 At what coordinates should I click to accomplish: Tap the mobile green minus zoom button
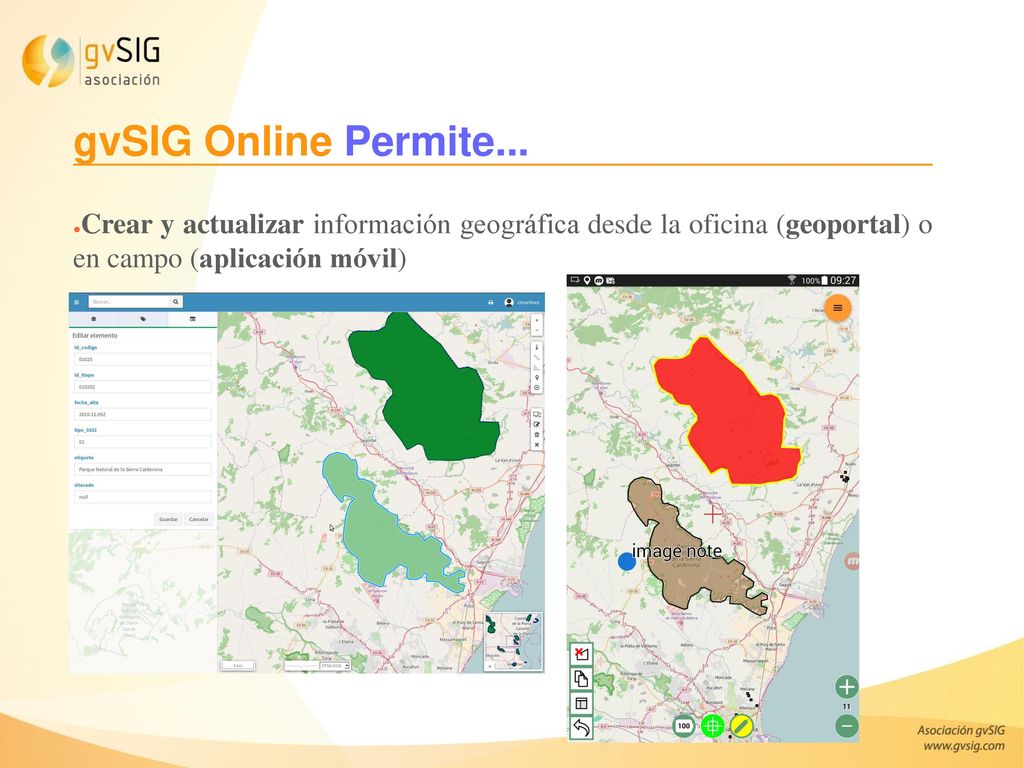click(847, 726)
